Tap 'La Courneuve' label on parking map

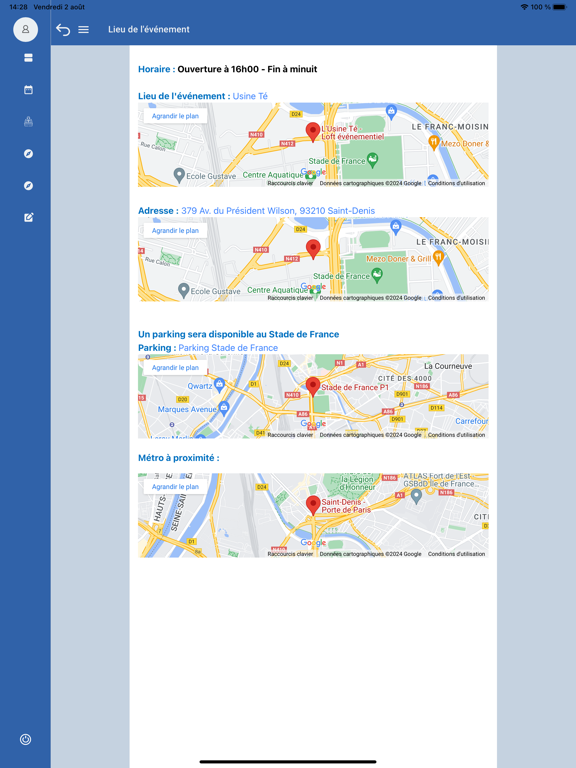[x=448, y=366]
